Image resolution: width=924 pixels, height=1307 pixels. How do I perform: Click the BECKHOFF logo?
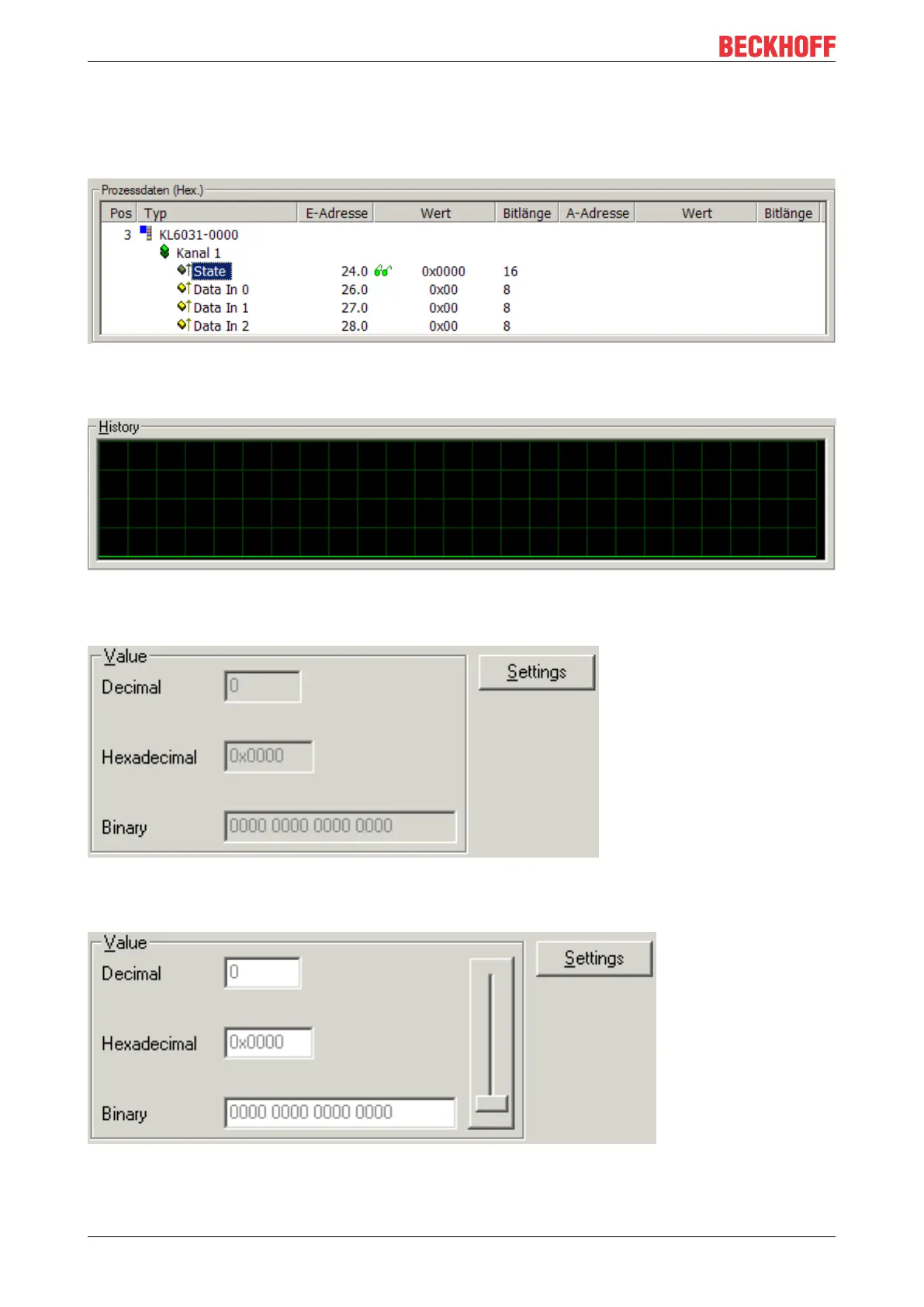click(x=777, y=47)
